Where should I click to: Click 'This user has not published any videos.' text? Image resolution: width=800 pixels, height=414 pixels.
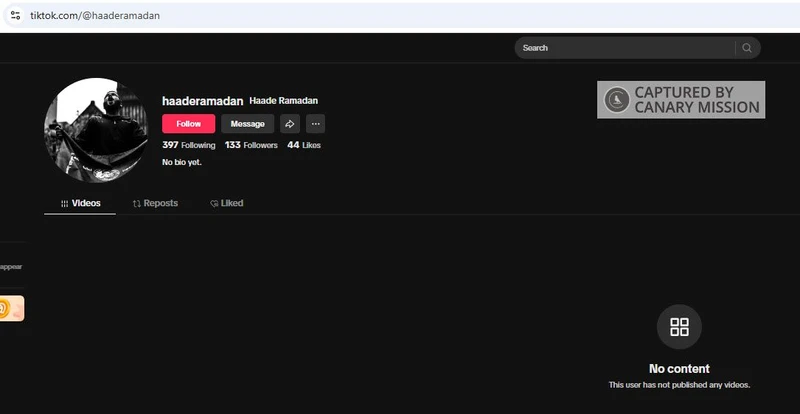click(x=679, y=385)
